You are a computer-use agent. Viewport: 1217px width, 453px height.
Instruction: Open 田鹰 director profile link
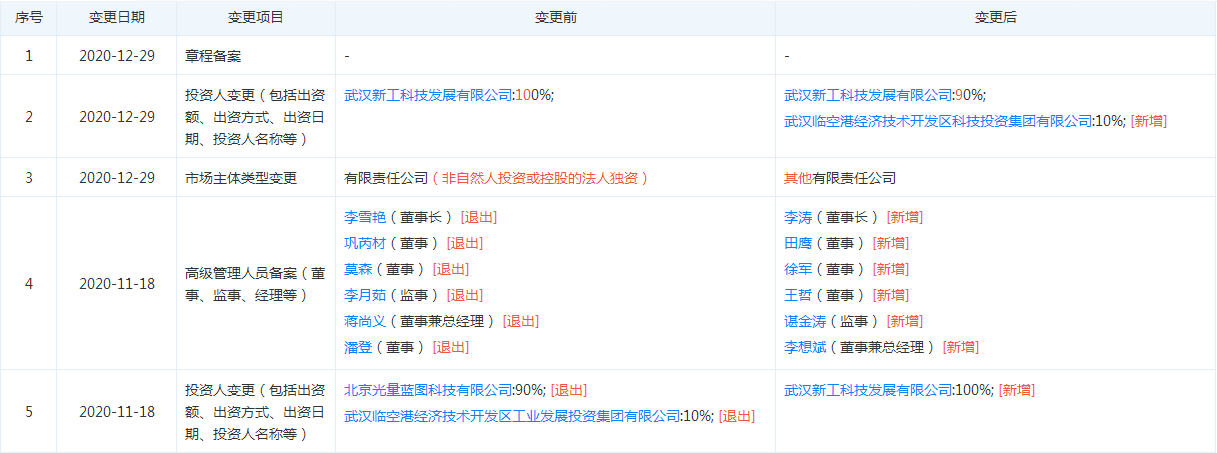point(798,243)
